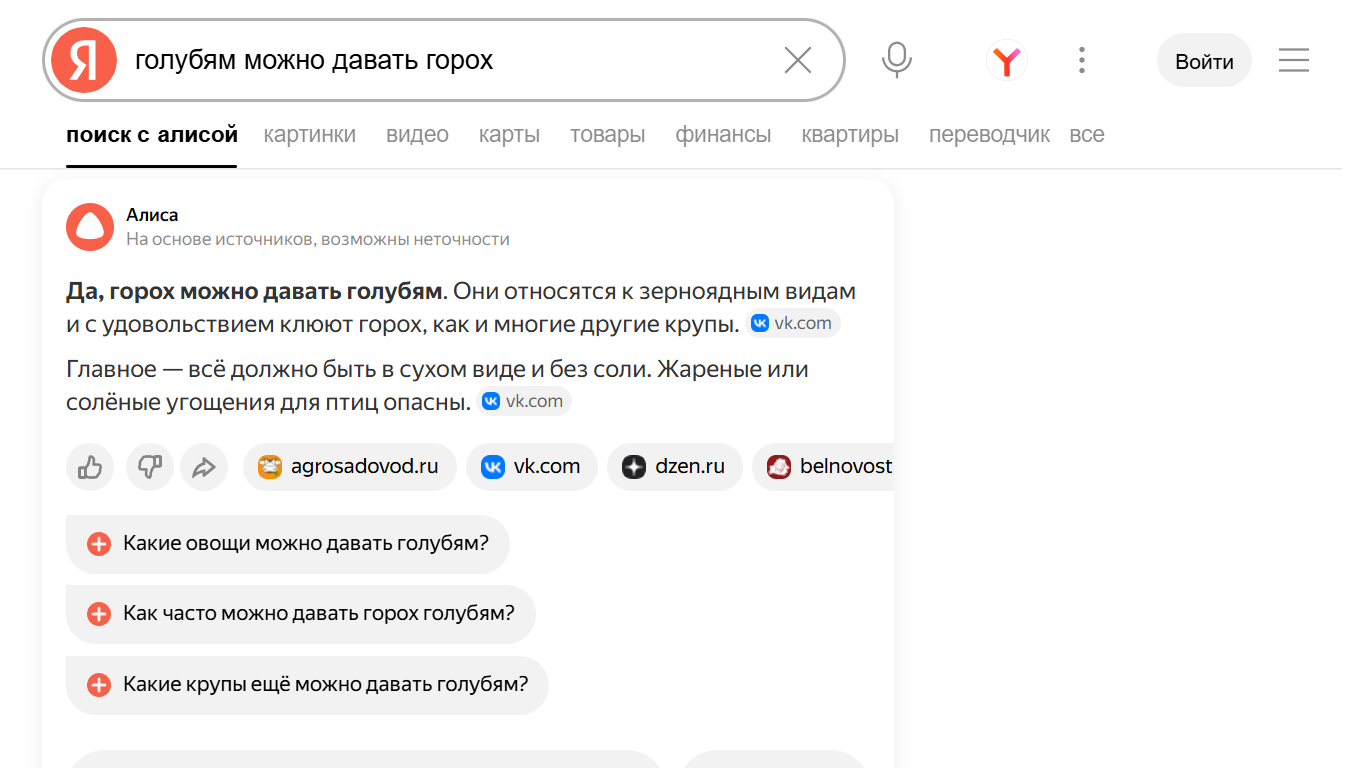Start voice search with the microphone icon
The image size is (1366, 768).
[896, 61]
